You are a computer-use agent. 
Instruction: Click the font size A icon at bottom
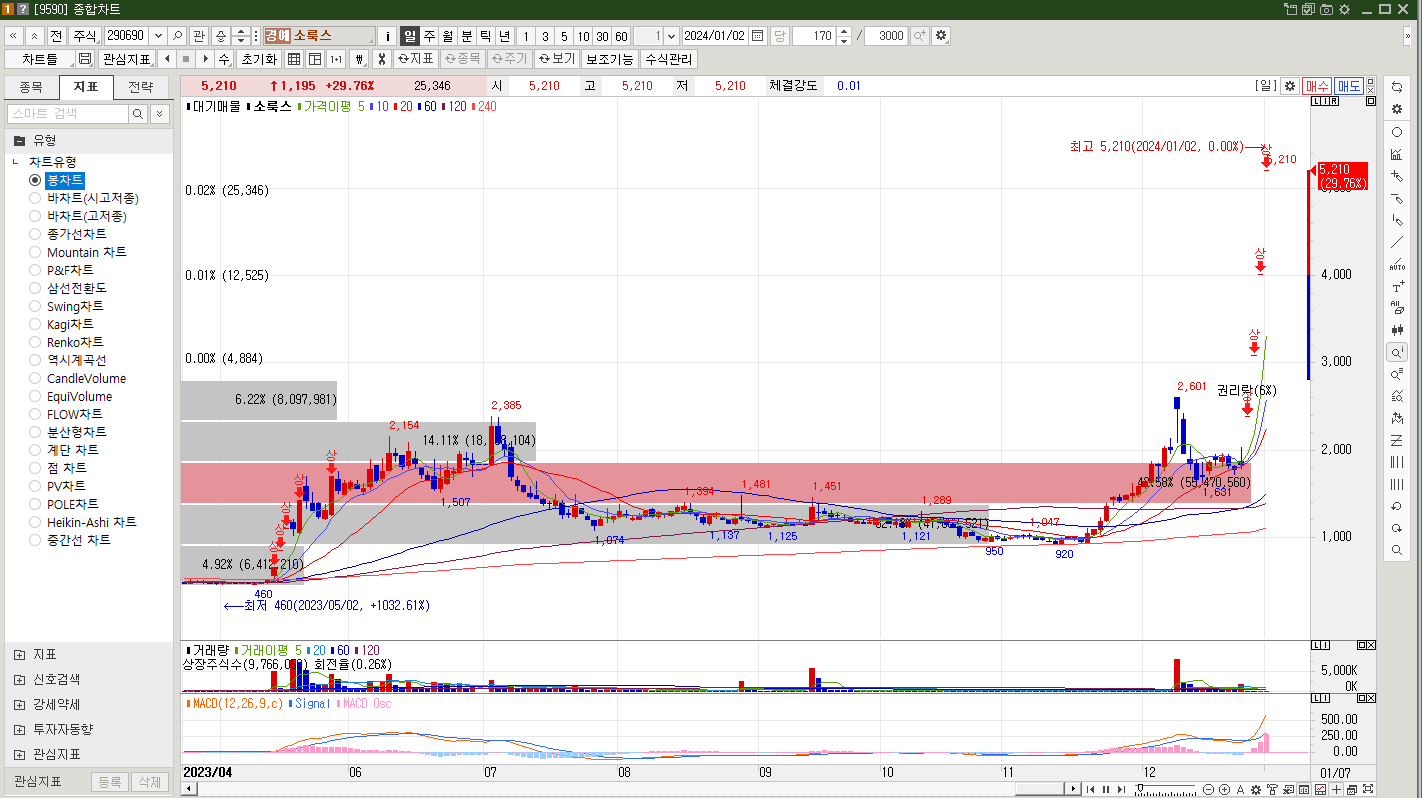point(1240,789)
